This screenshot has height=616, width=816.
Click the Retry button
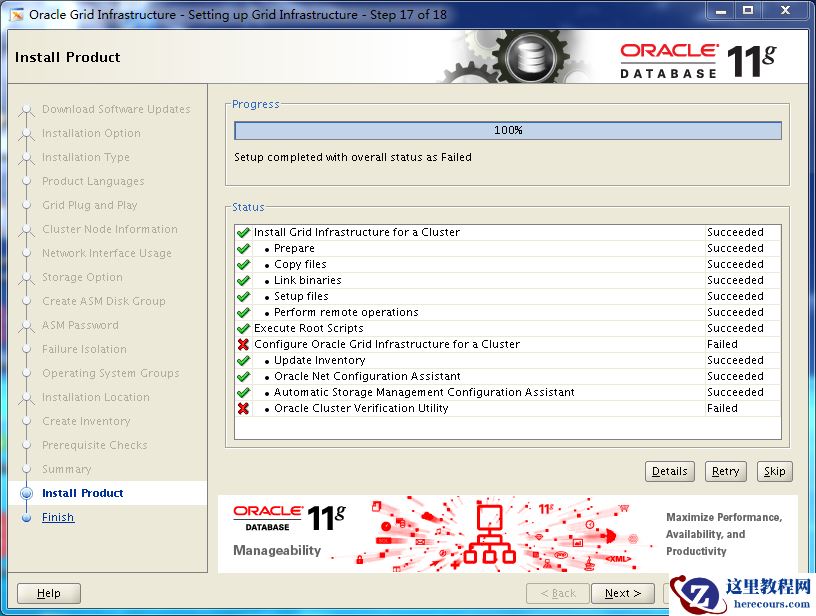tap(725, 471)
